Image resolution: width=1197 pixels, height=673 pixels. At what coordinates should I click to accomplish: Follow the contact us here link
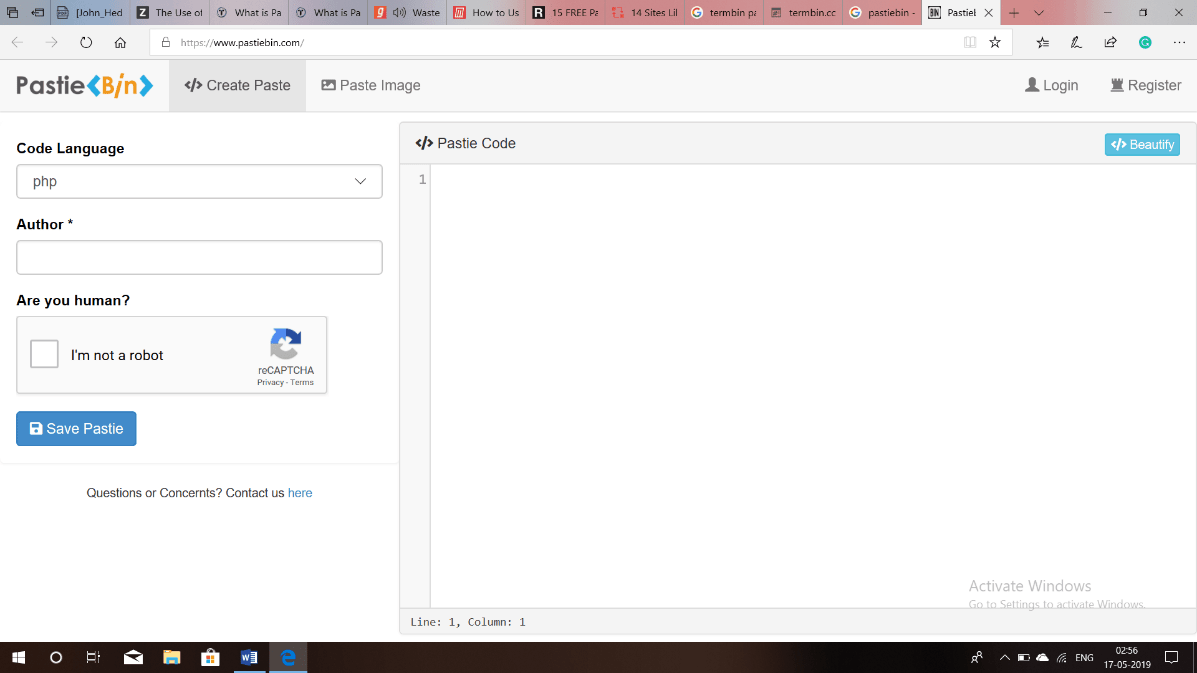[x=300, y=493]
